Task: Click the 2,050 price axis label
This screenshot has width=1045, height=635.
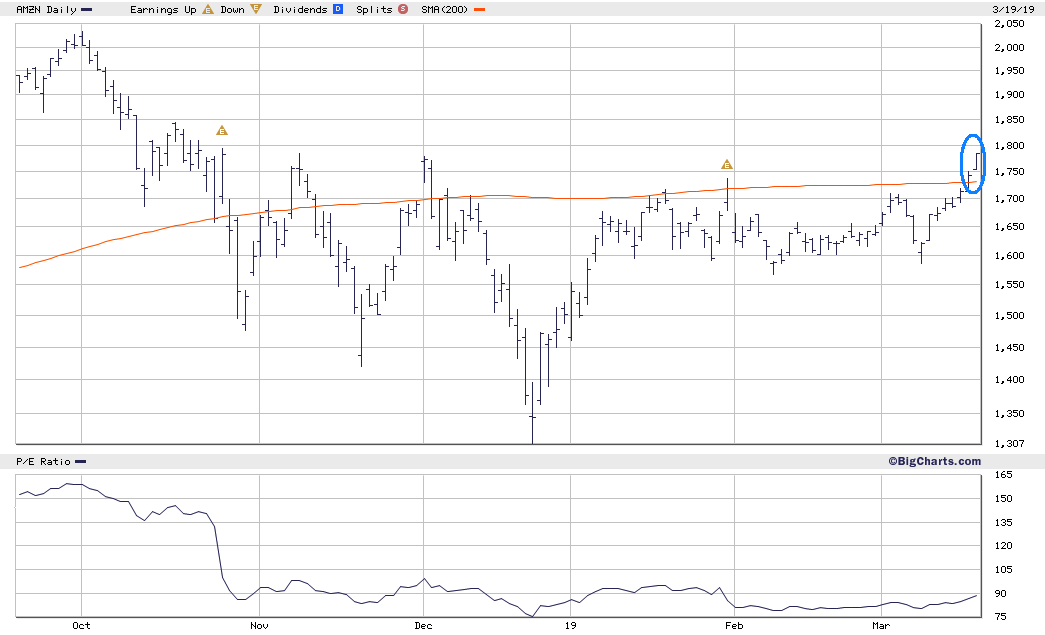Action: pos(1009,23)
